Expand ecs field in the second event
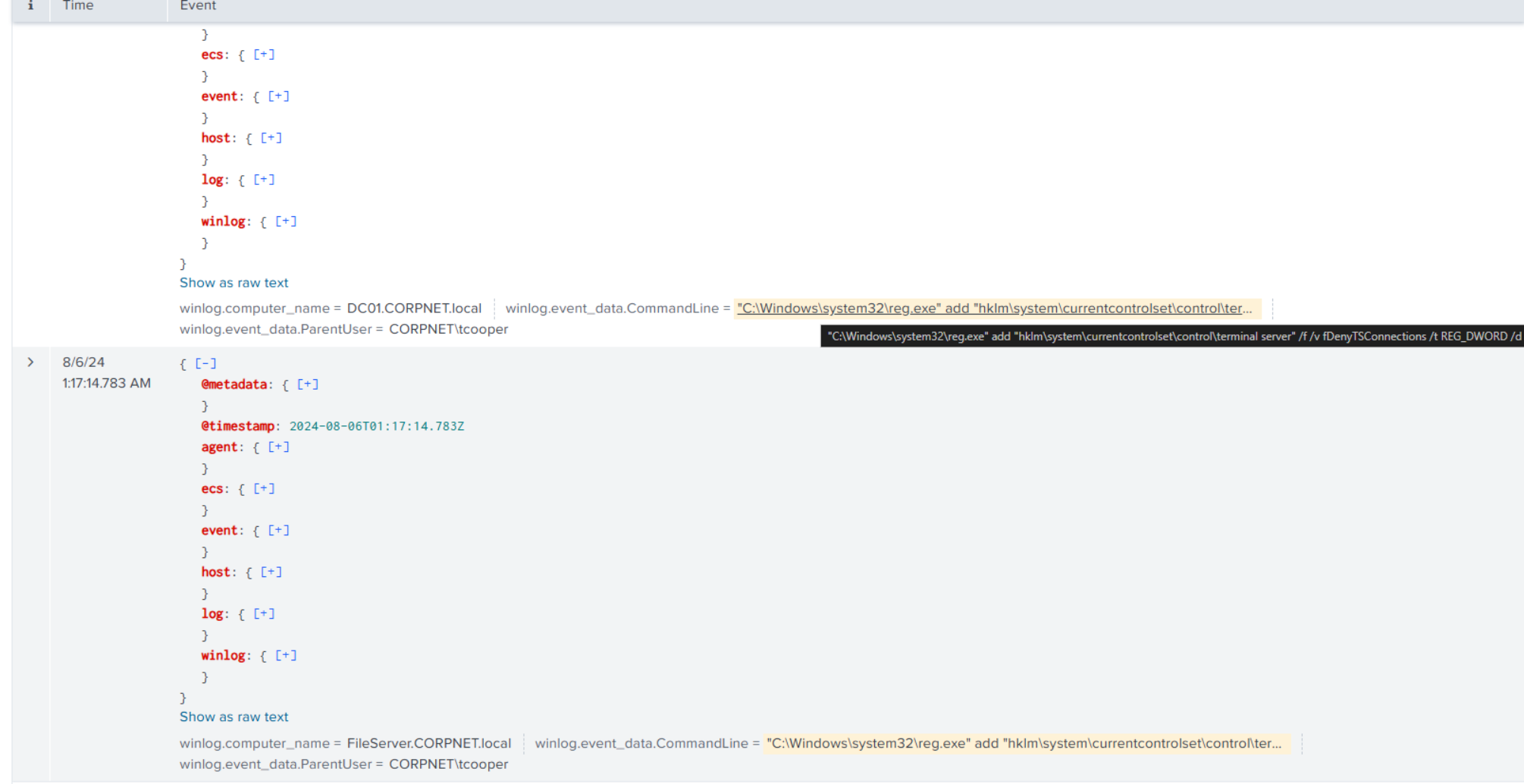The width and height of the screenshot is (1524, 784). tap(264, 489)
